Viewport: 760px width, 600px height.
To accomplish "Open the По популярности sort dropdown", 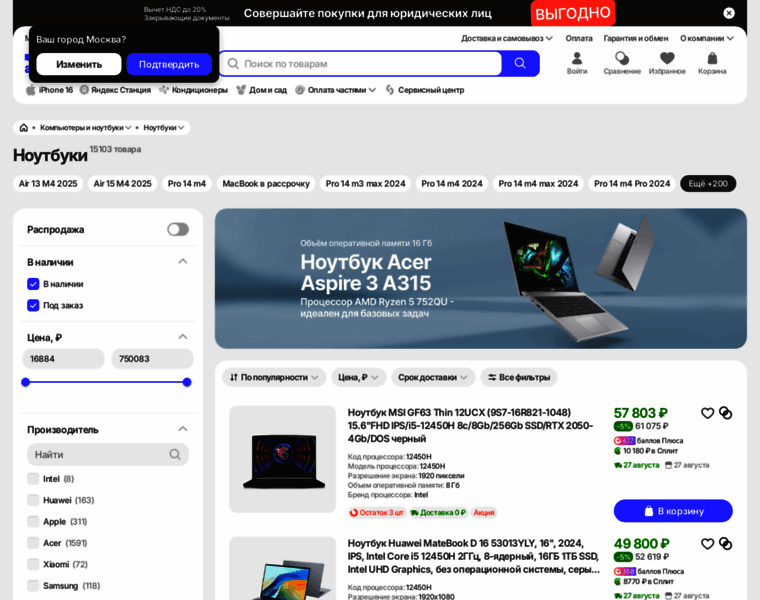I will point(274,377).
